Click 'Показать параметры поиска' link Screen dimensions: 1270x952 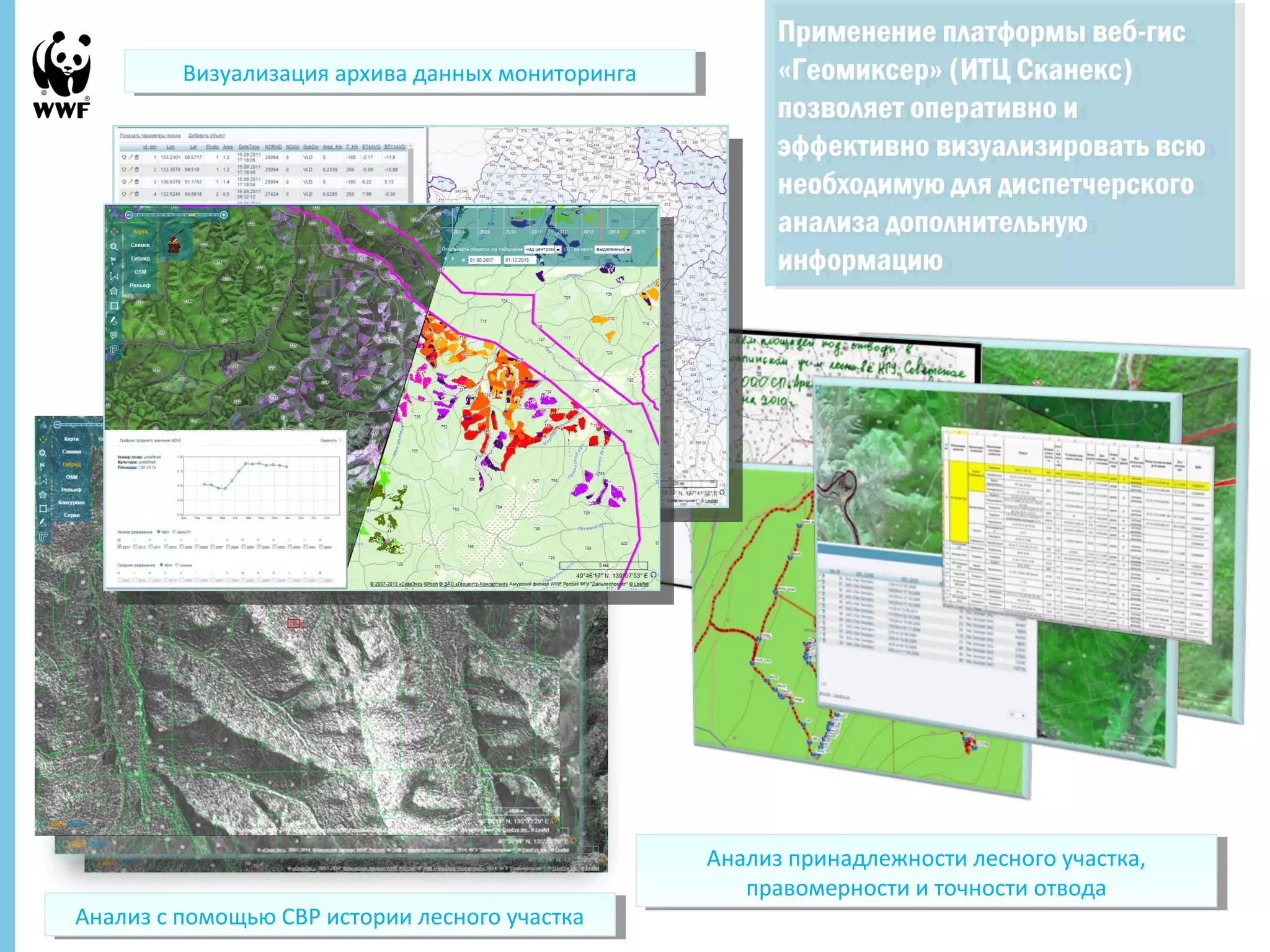click(150, 135)
